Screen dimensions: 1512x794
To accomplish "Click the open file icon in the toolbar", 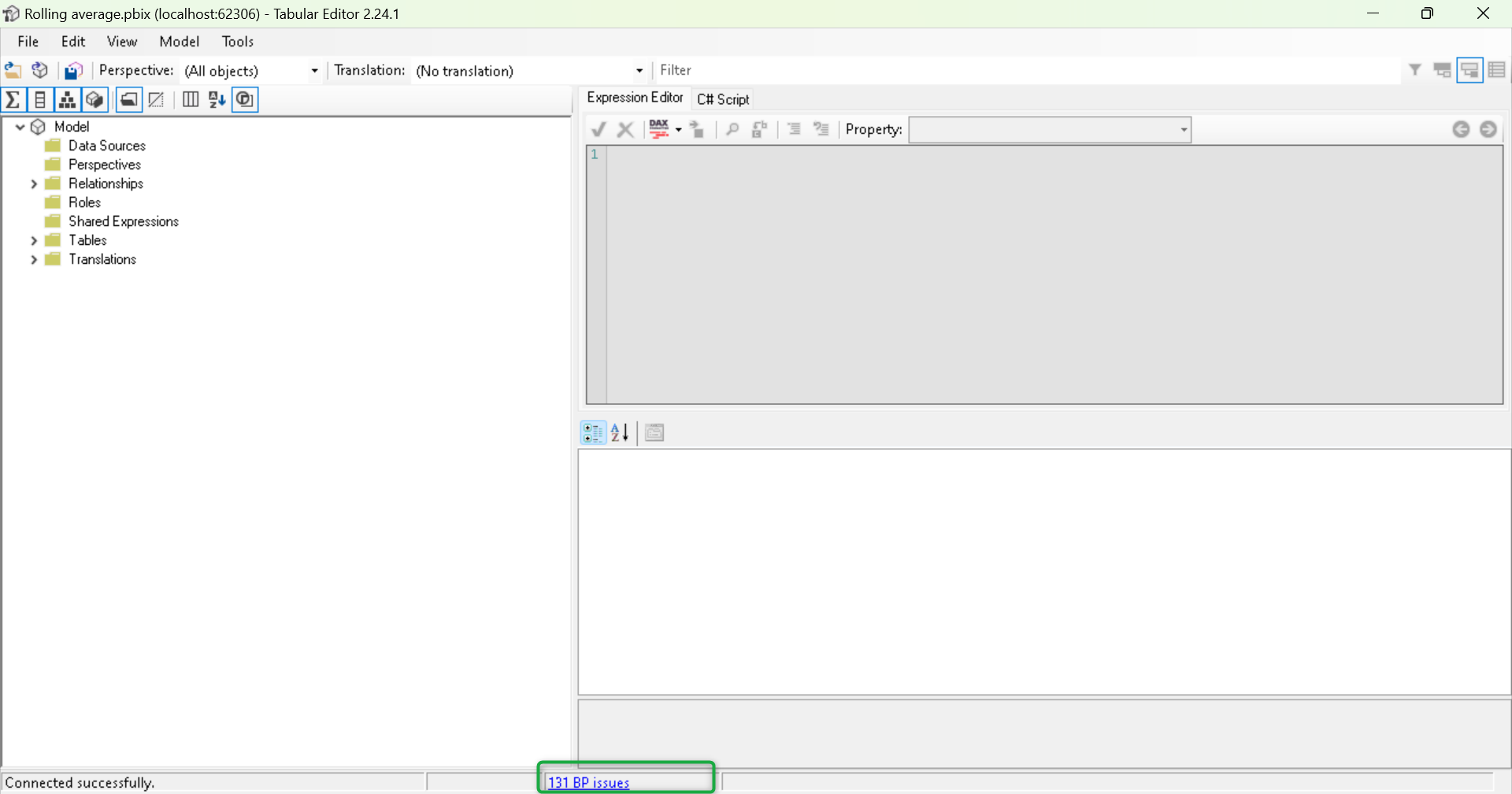I will [x=13, y=70].
